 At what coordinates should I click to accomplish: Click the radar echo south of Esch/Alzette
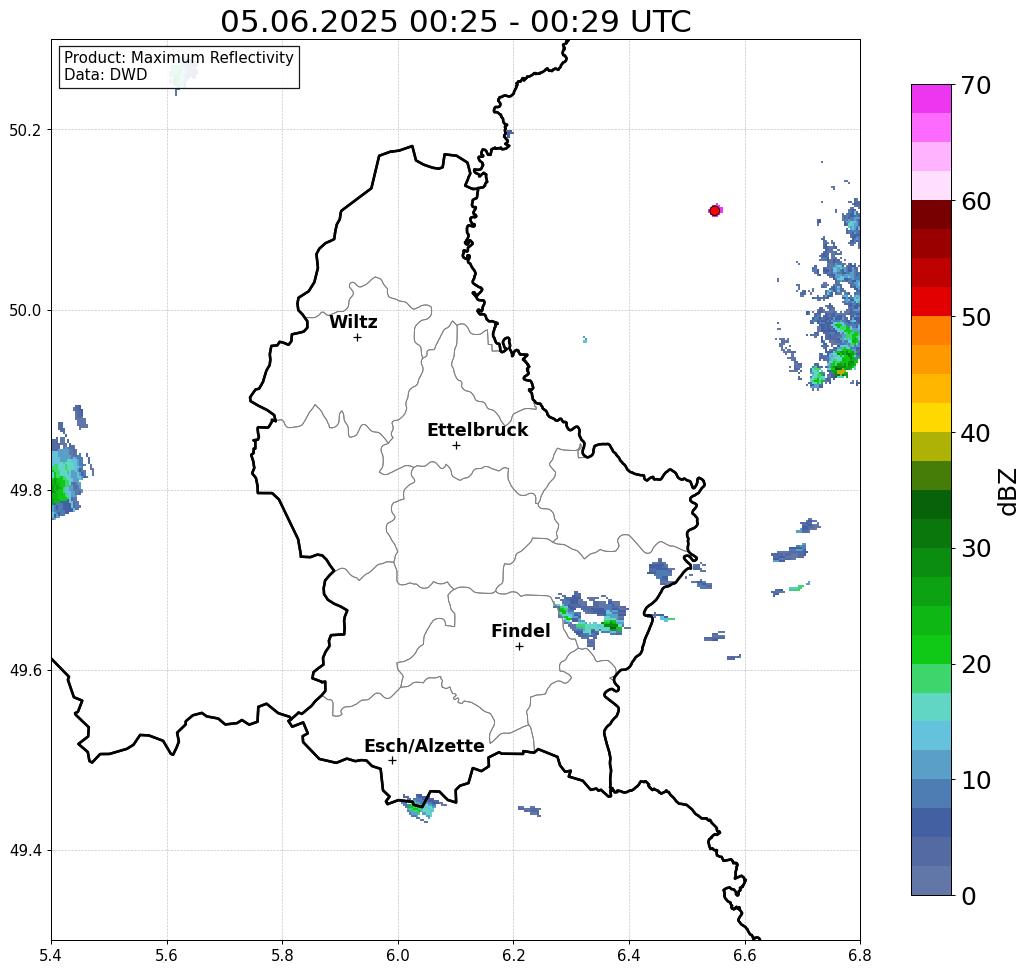click(421, 807)
